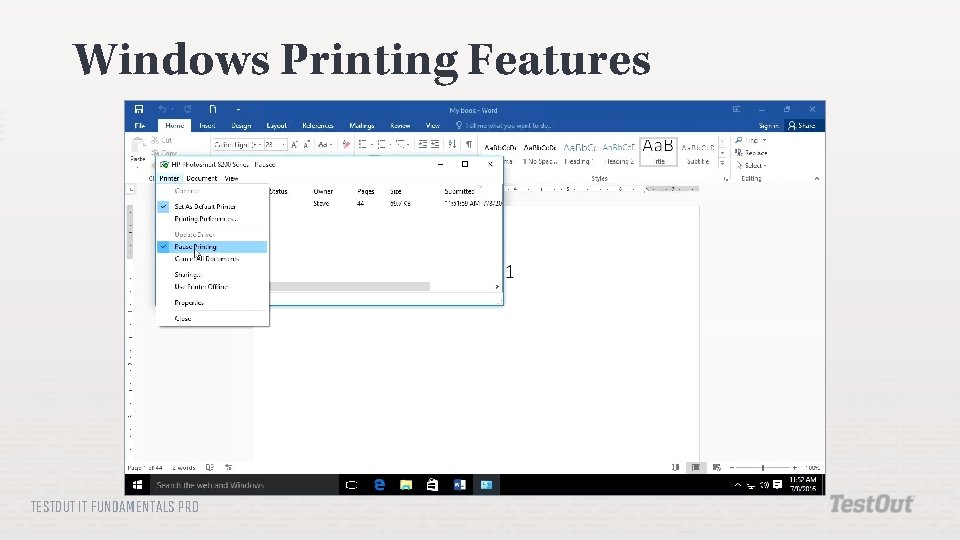
Task: Switch to the Design ribbon tab
Action: pyautogui.click(x=241, y=126)
